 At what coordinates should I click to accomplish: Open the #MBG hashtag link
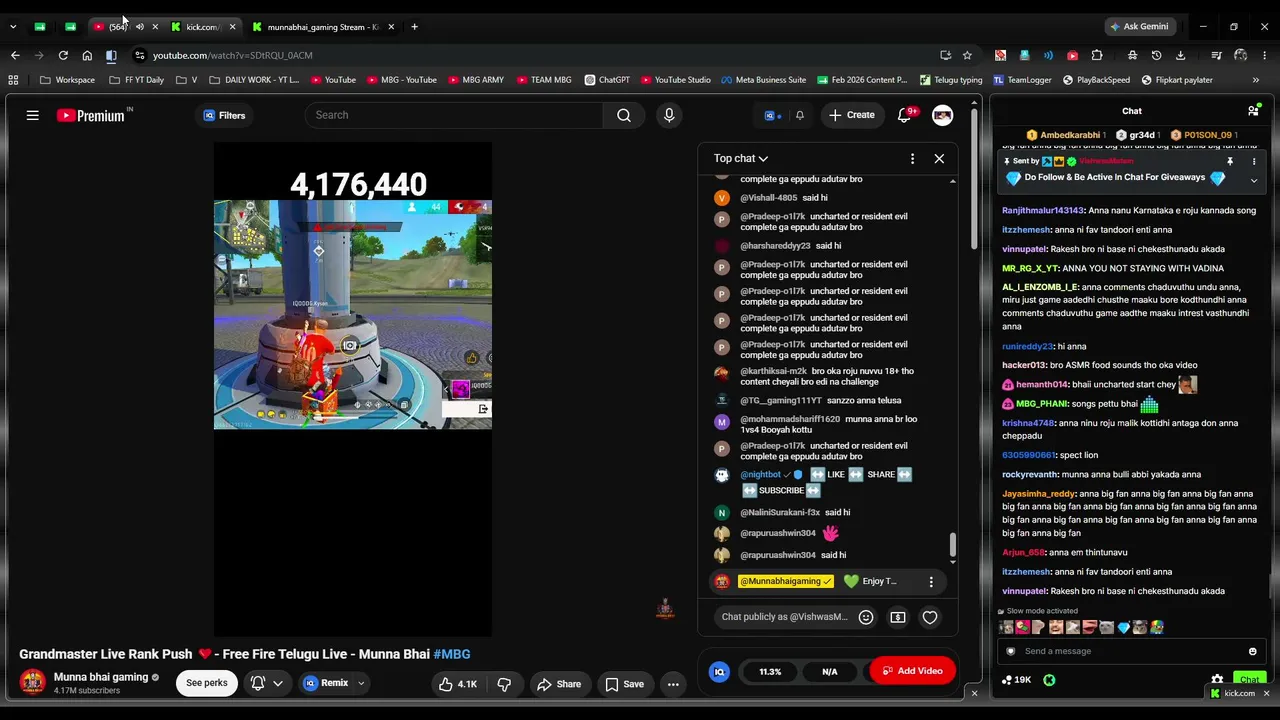click(452, 654)
